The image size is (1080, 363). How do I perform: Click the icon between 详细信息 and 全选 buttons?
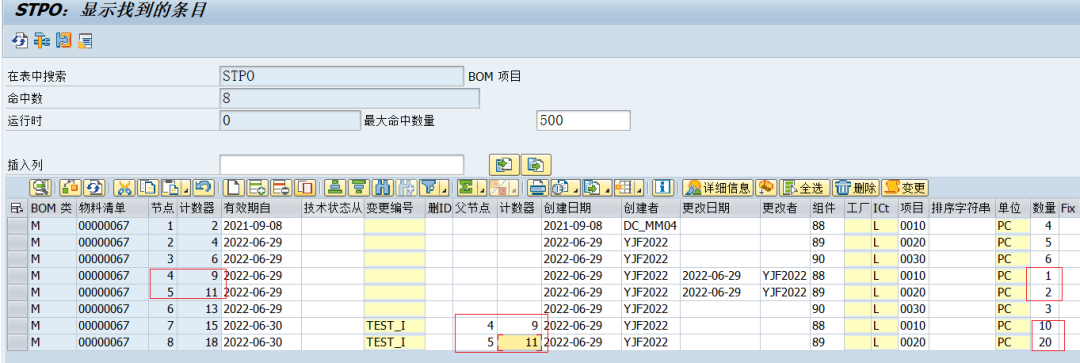point(766,187)
